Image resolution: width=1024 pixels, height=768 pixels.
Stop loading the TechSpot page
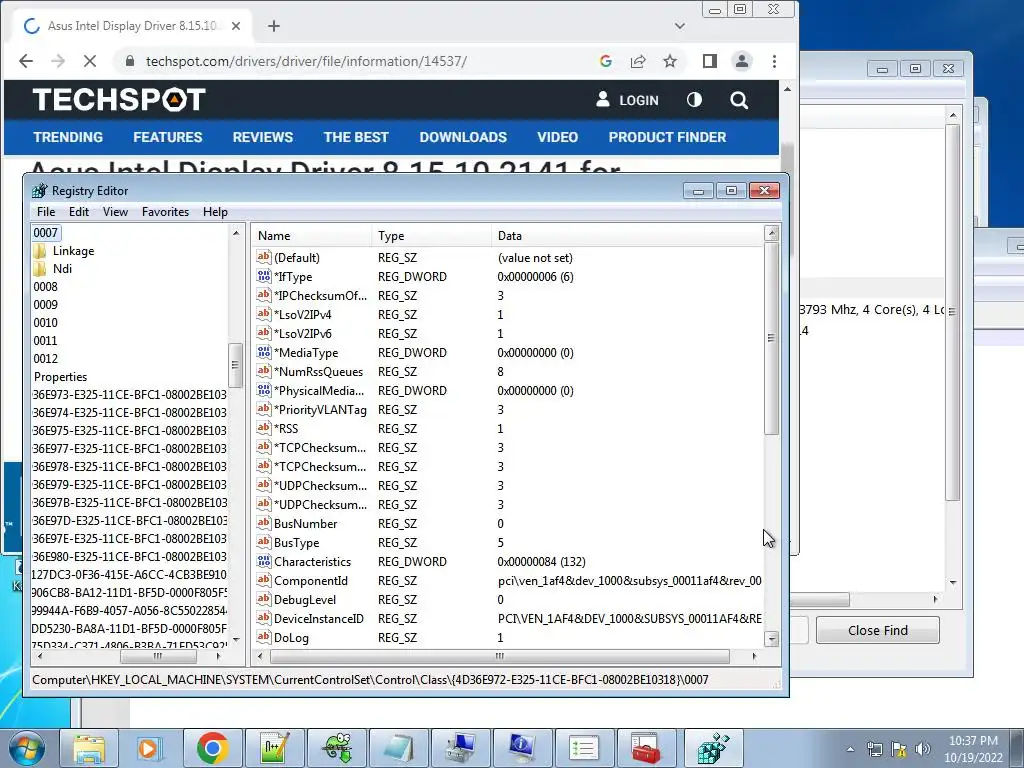click(x=89, y=61)
